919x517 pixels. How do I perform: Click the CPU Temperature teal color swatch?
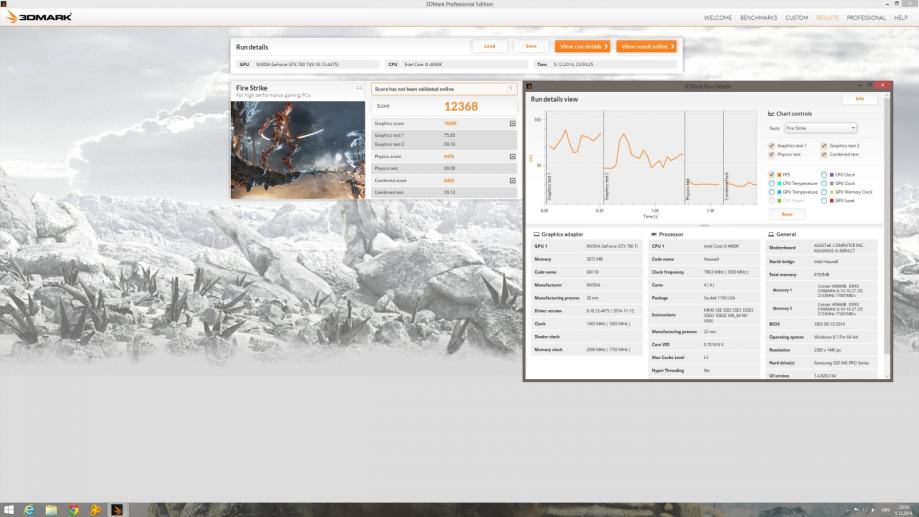click(779, 183)
